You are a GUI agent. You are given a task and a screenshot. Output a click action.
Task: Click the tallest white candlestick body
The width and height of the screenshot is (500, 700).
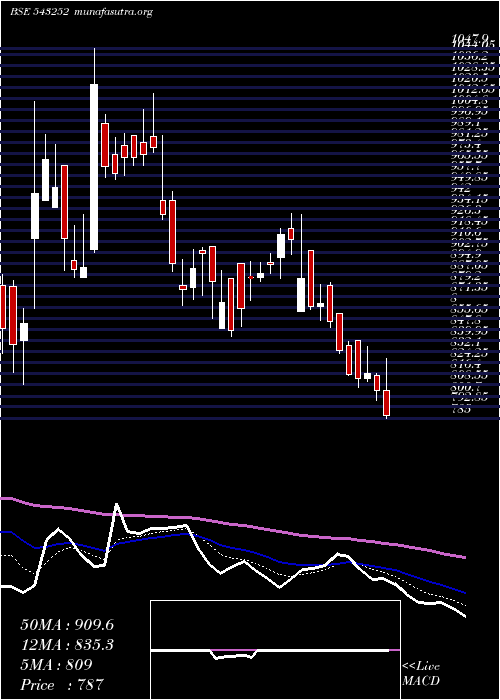pos(94,167)
